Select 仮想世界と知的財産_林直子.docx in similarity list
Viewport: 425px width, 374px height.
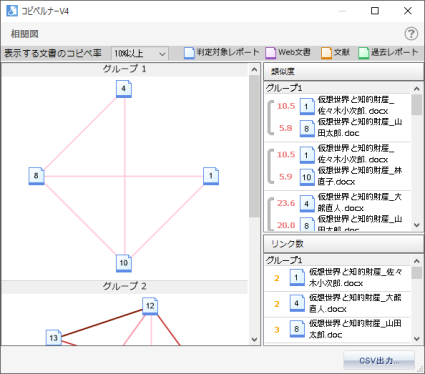(x=360, y=176)
